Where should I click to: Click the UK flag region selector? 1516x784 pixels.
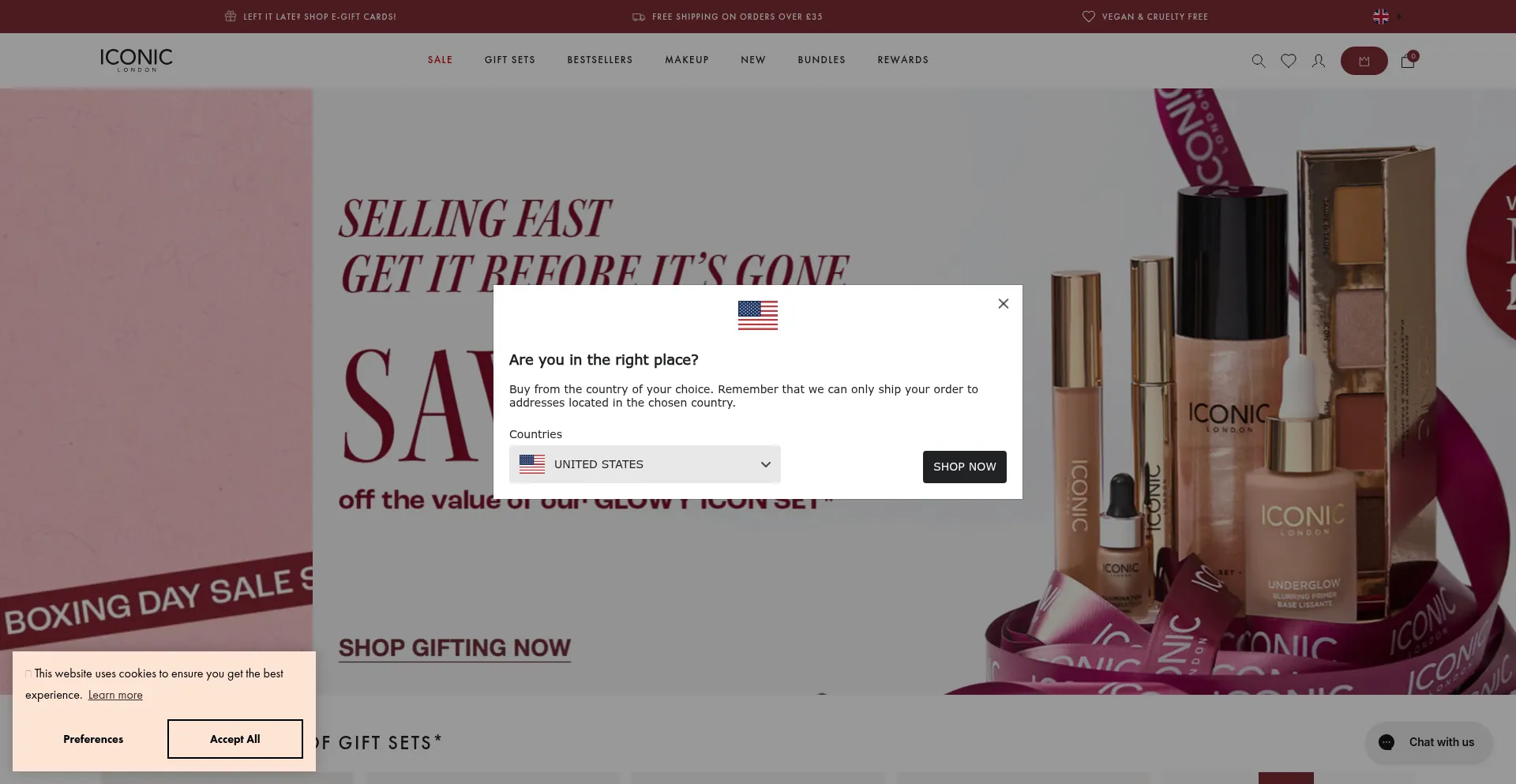[1381, 17]
